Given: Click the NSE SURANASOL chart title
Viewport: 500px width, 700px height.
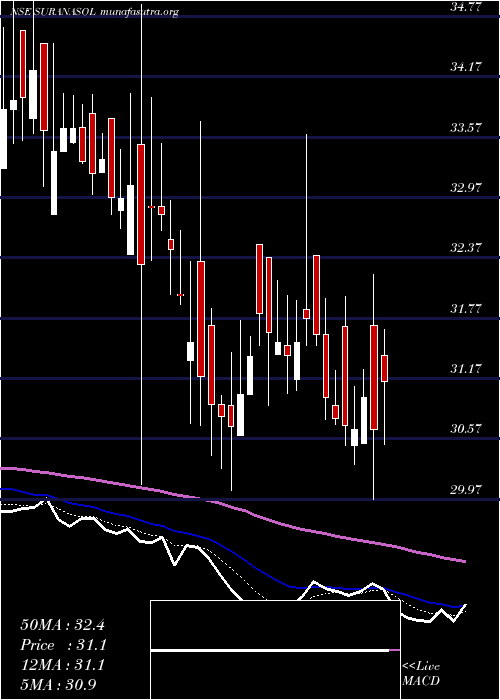Looking at the screenshot, I should (53, 12).
